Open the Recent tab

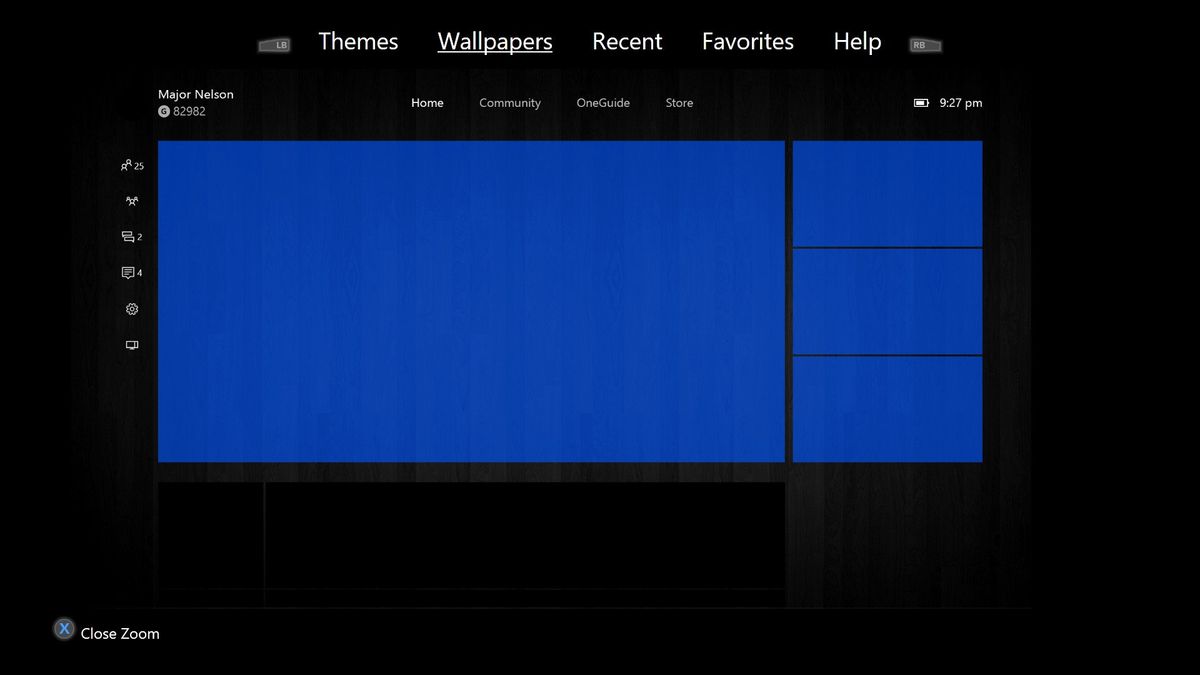pos(627,41)
